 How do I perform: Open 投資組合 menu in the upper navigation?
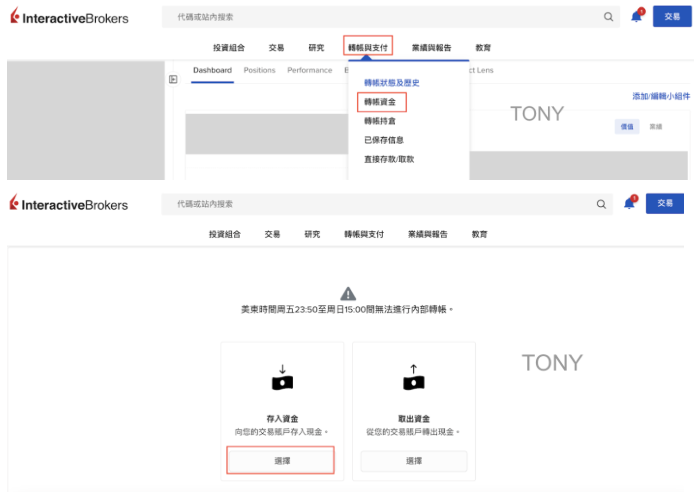(229, 48)
